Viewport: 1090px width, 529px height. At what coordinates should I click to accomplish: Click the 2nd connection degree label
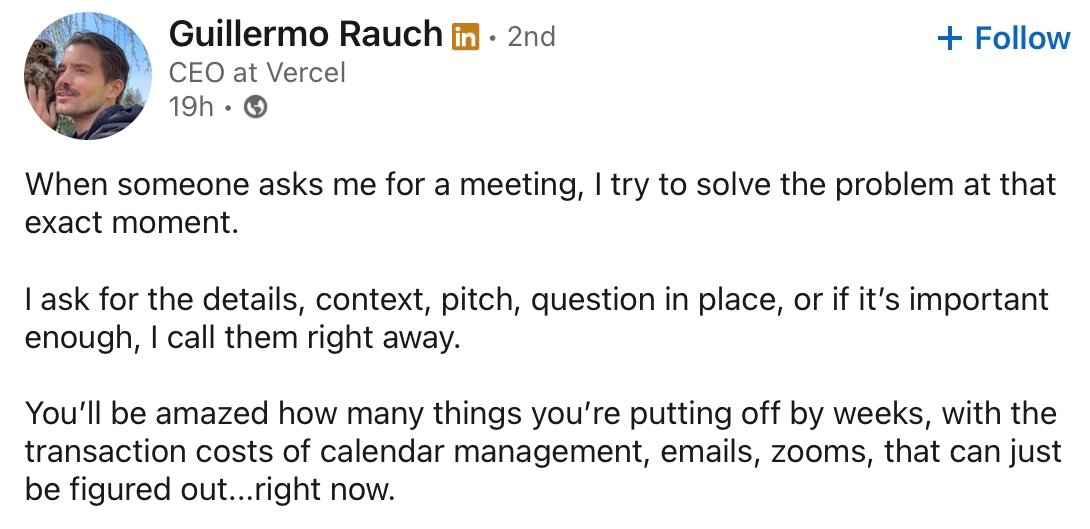click(x=531, y=37)
